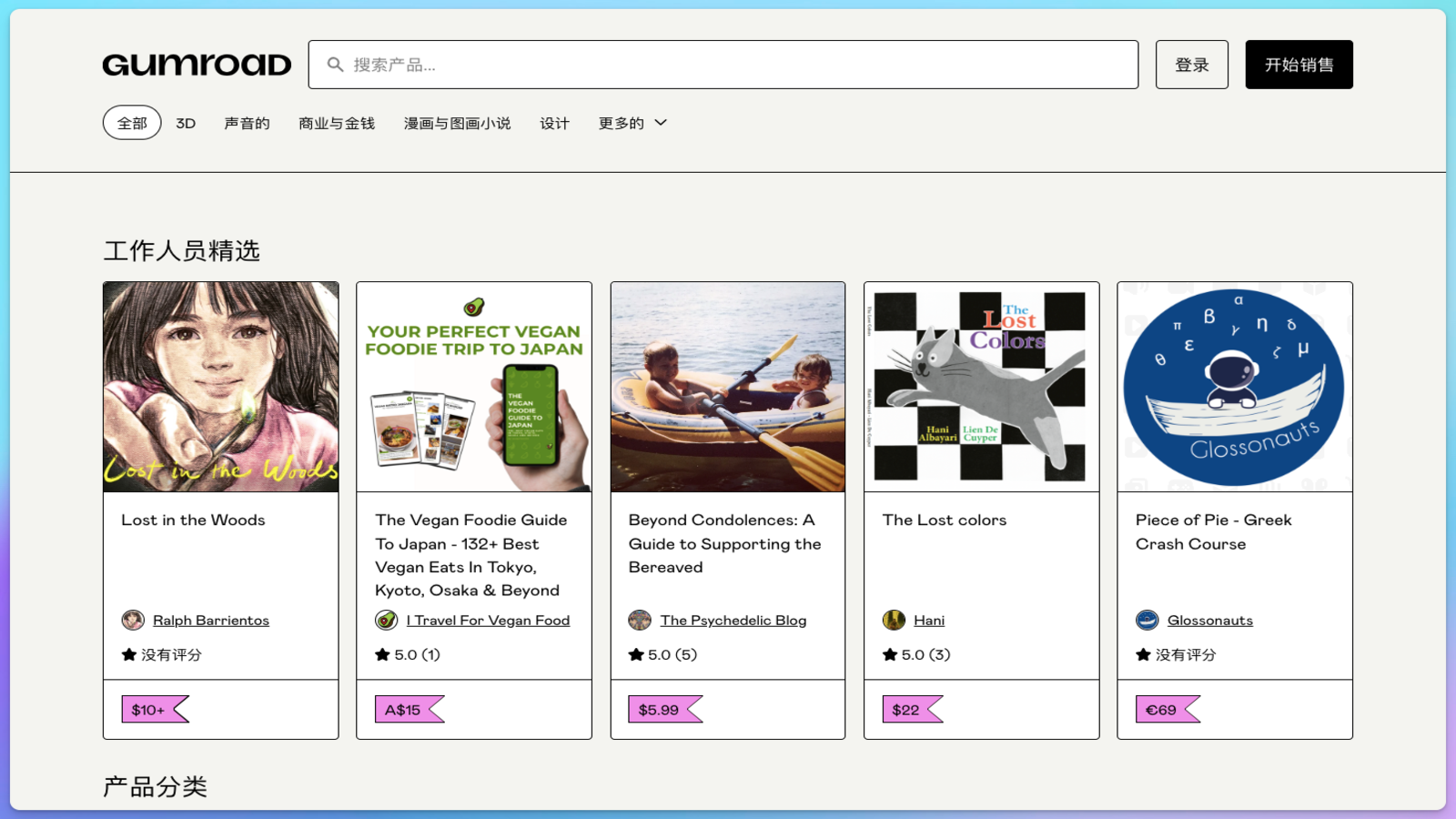Click the $22 price tag

tap(913, 710)
